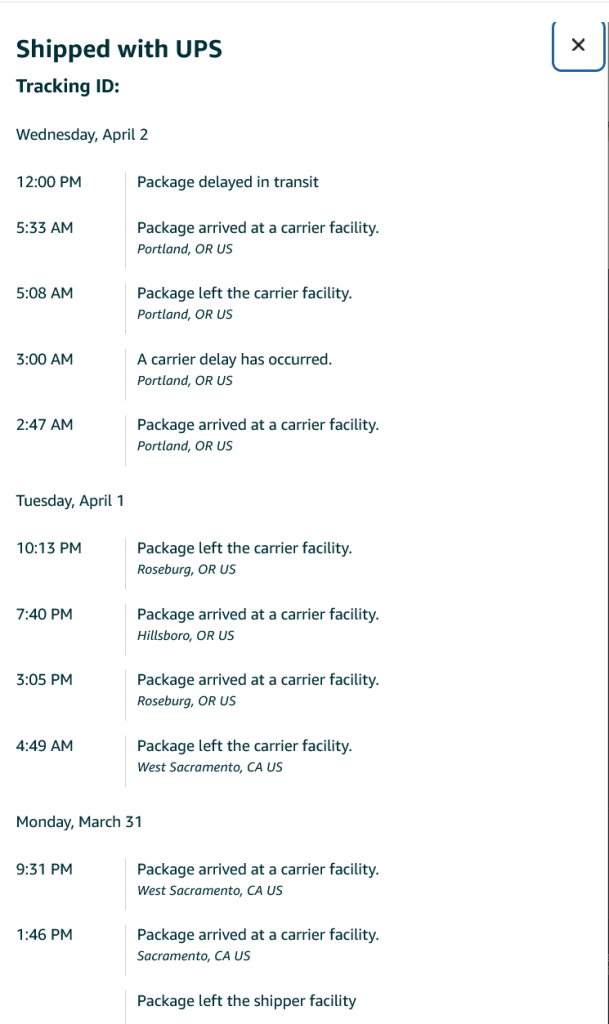Click the 5:08 AM left carrier facility entry
The height and width of the screenshot is (1024, 609).
click(x=244, y=293)
